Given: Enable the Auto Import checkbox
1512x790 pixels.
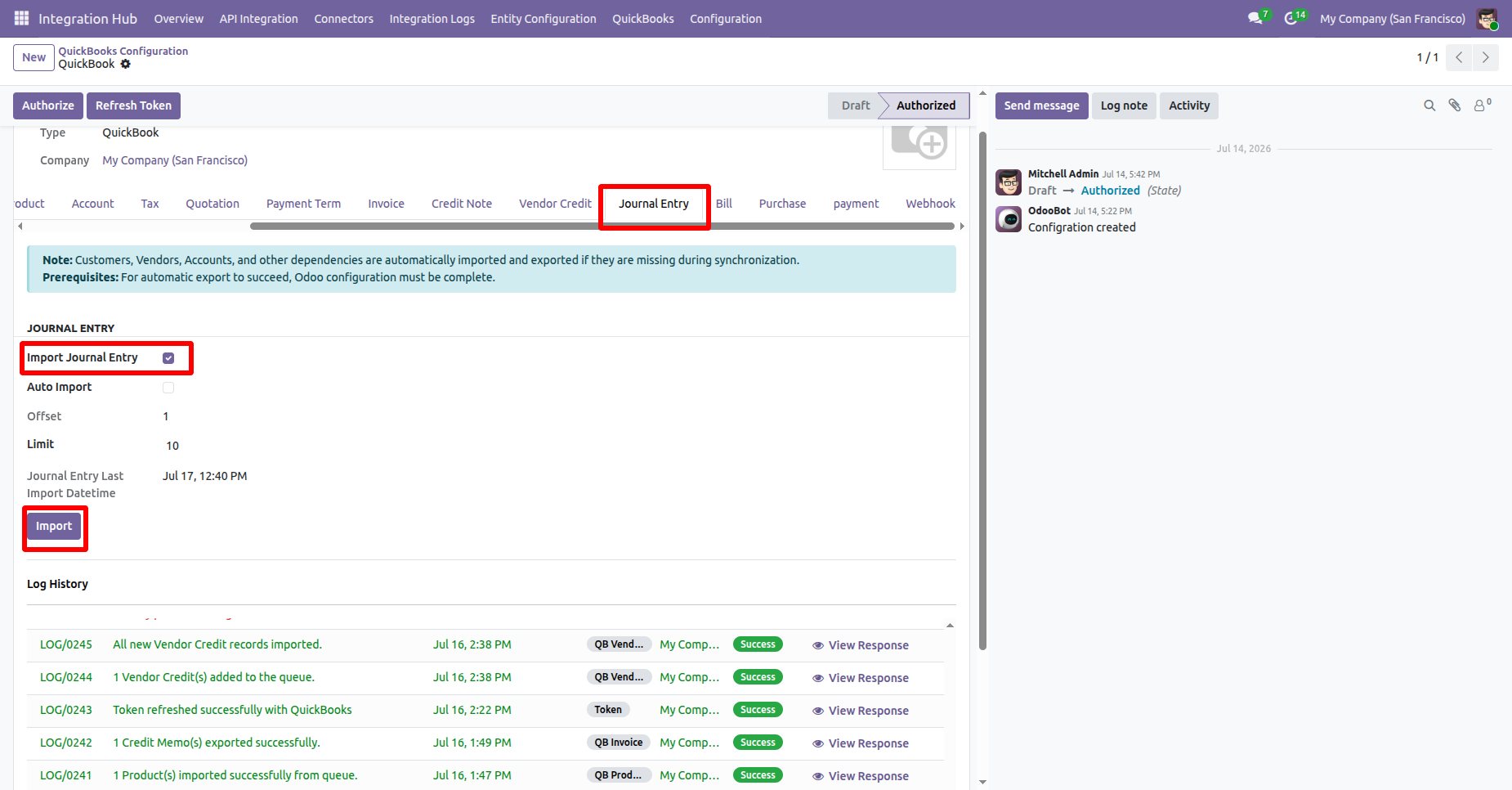Looking at the screenshot, I should (168, 388).
